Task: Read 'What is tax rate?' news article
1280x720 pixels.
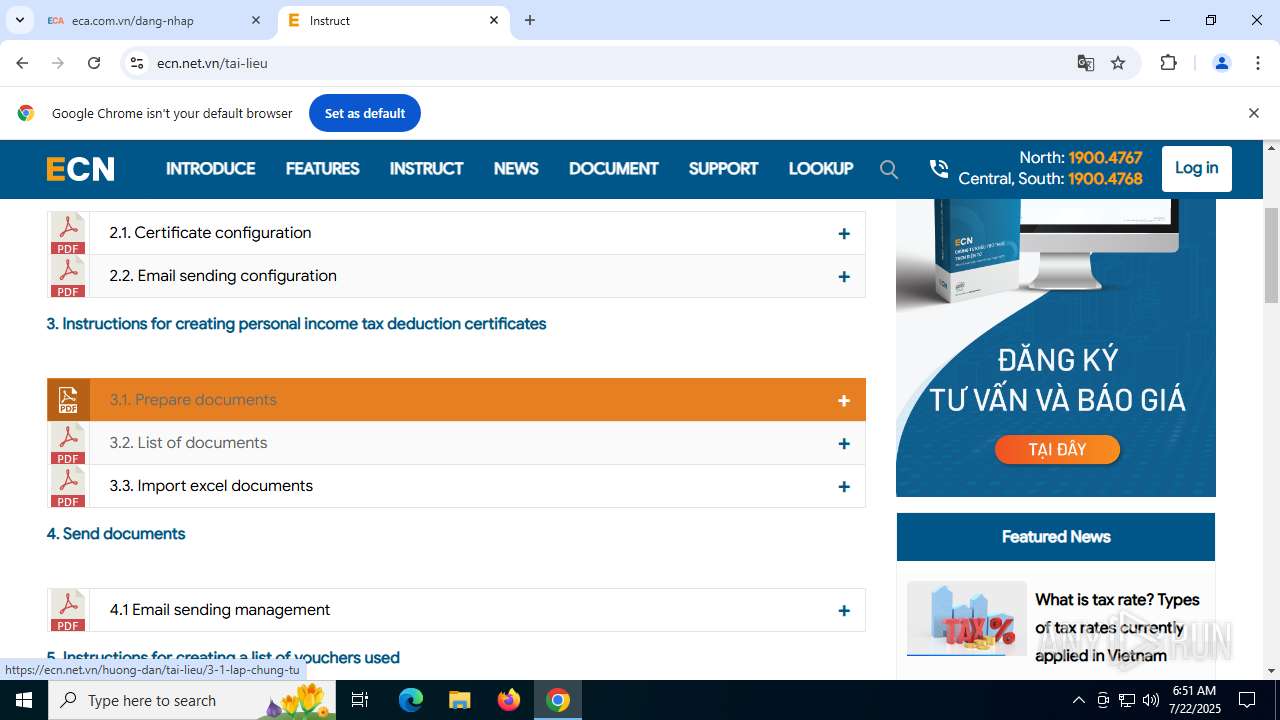Action: [x=1117, y=627]
